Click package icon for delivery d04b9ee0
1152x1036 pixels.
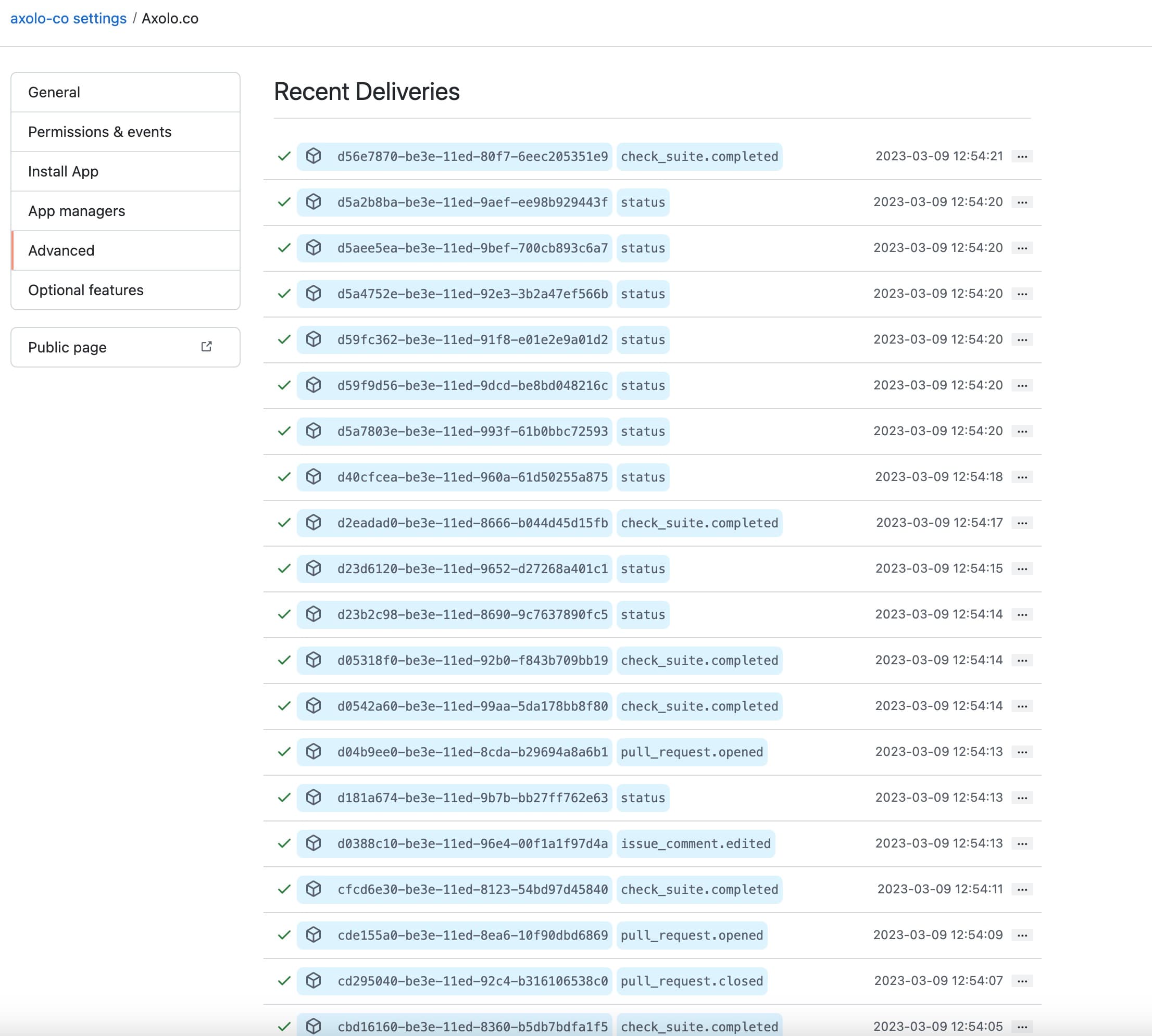coord(313,751)
